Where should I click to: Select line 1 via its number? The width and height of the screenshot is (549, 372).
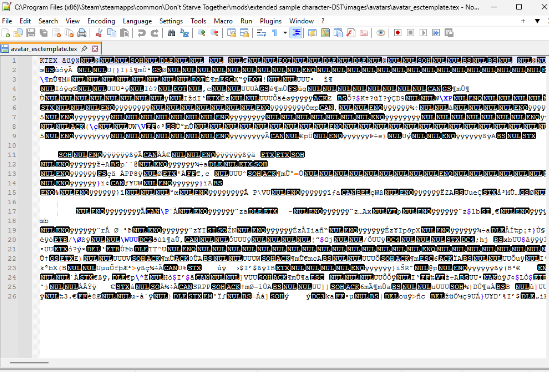point(14,61)
